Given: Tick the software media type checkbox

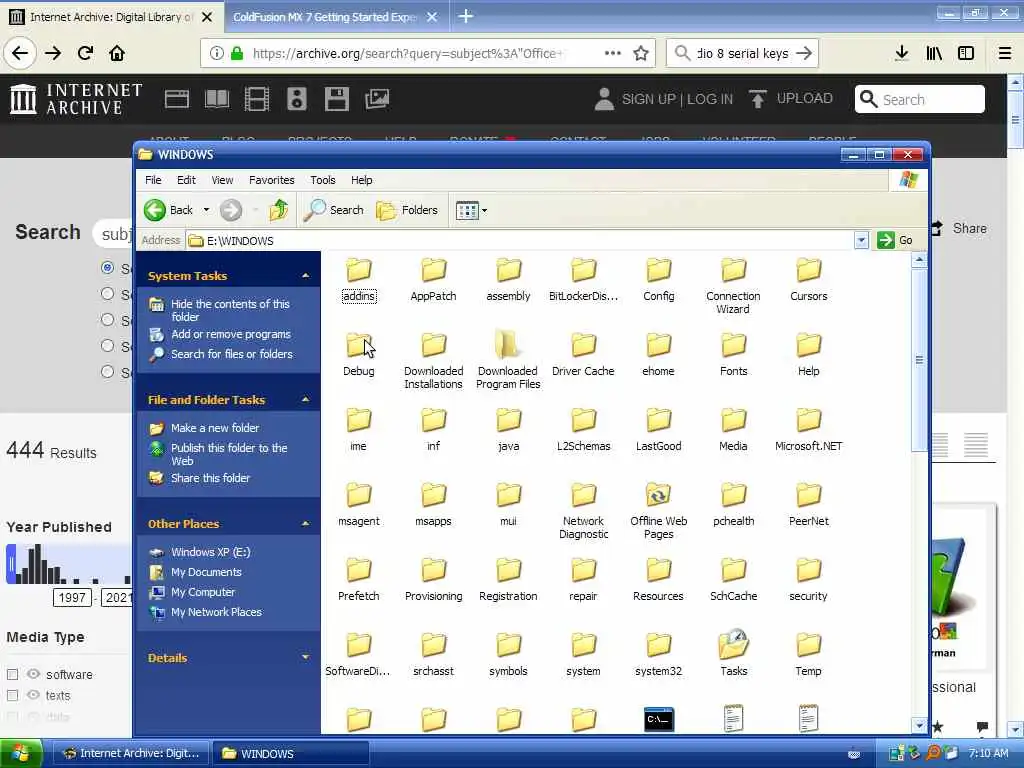Looking at the screenshot, I should pyautogui.click(x=12, y=674).
